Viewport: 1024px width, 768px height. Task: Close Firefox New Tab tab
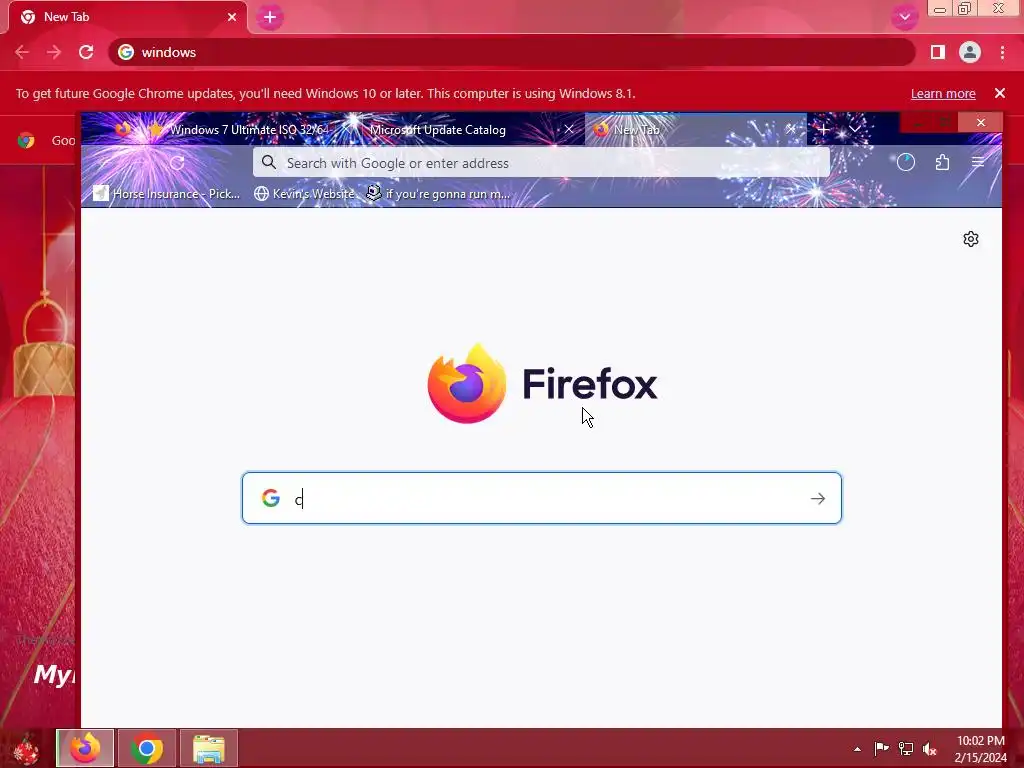click(791, 129)
